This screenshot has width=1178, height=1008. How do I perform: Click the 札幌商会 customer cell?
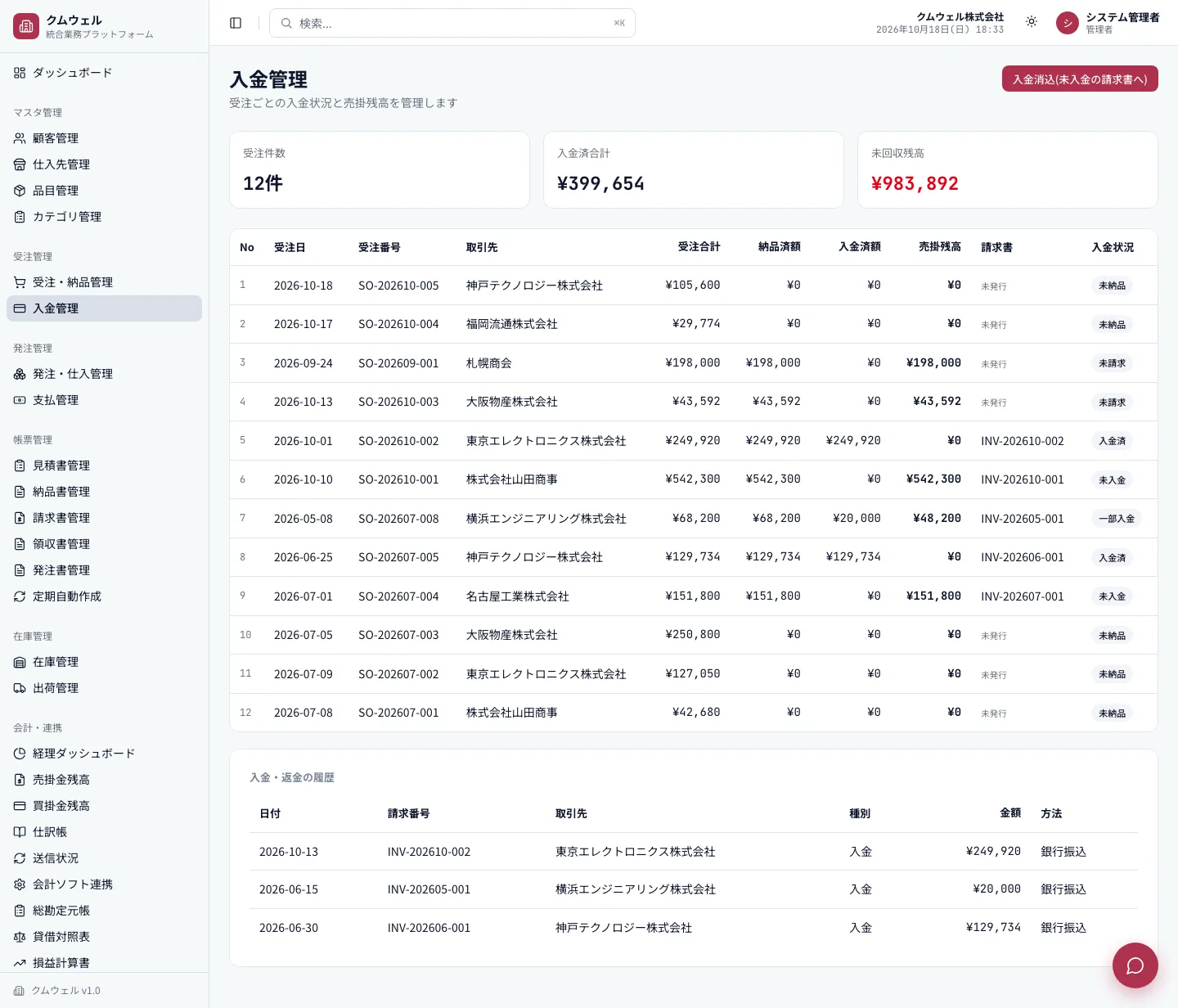click(x=489, y=363)
